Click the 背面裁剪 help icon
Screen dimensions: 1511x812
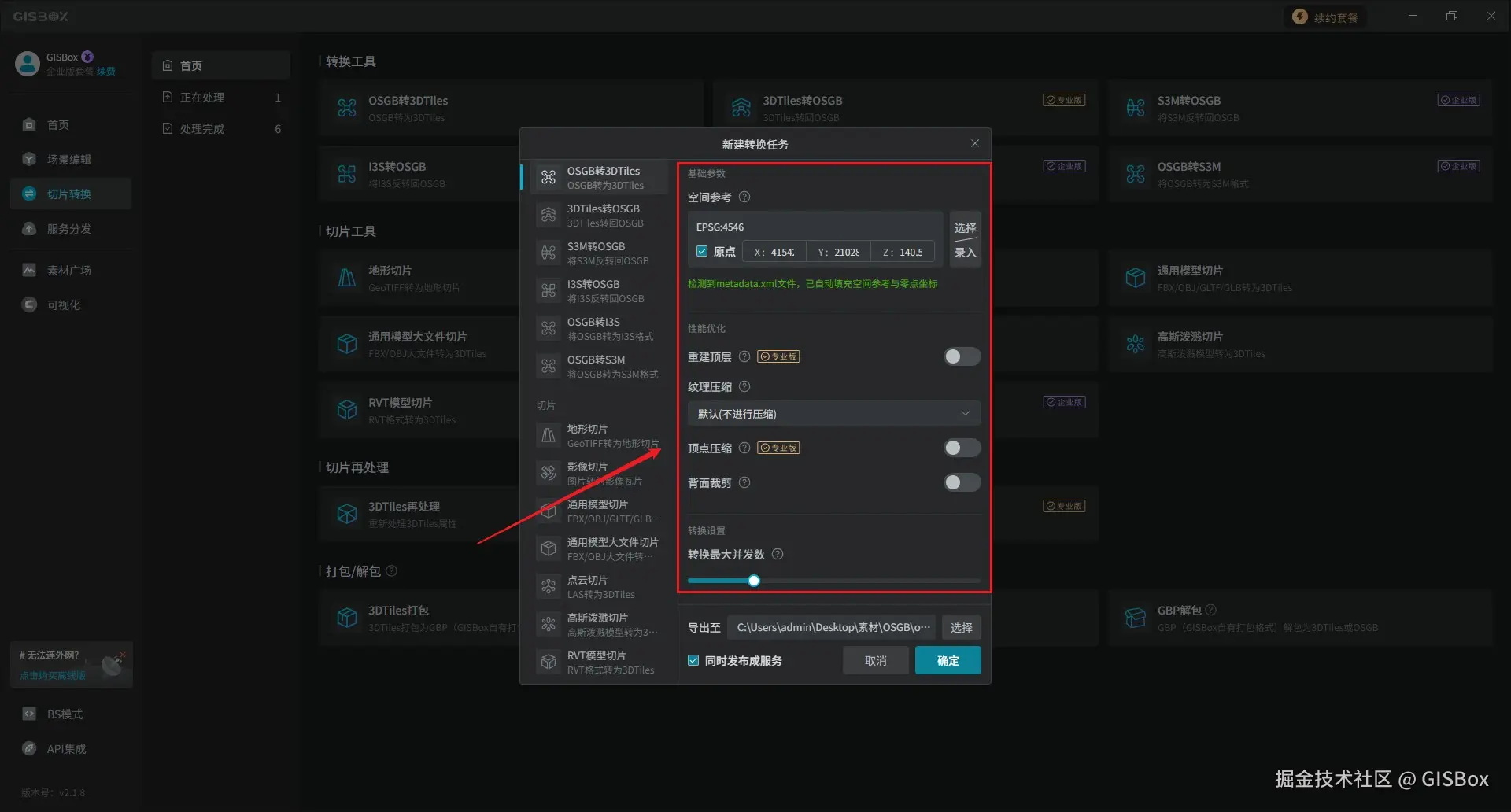pyautogui.click(x=744, y=482)
